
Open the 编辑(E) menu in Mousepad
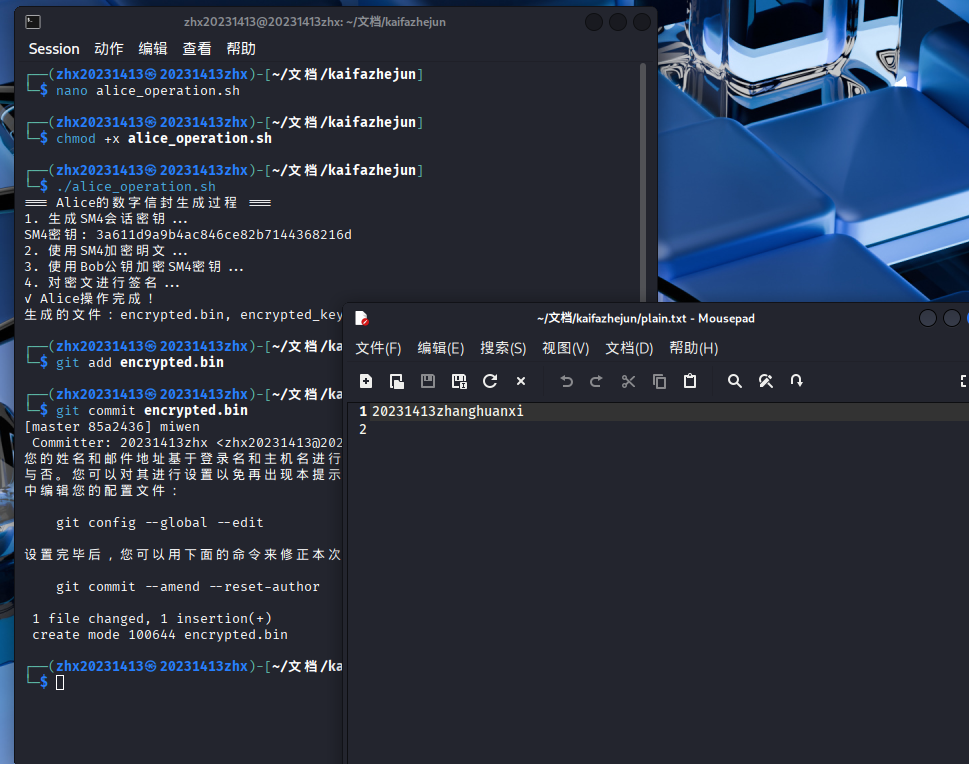coord(441,348)
